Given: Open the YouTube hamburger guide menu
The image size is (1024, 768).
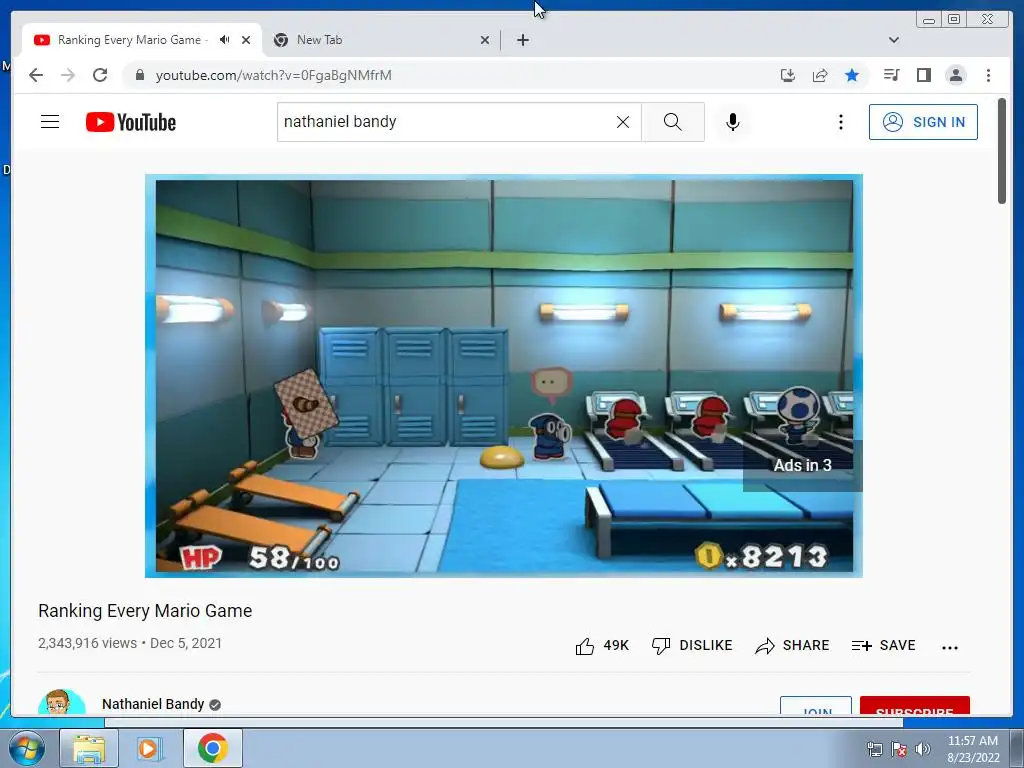Looking at the screenshot, I should click(x=50, y=122).
